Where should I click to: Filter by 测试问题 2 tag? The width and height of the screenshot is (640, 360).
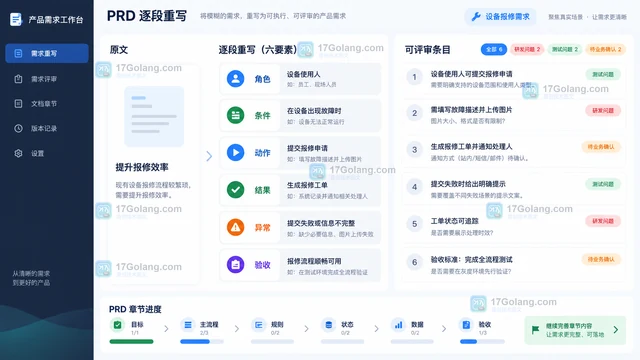(x=565, y=49)
